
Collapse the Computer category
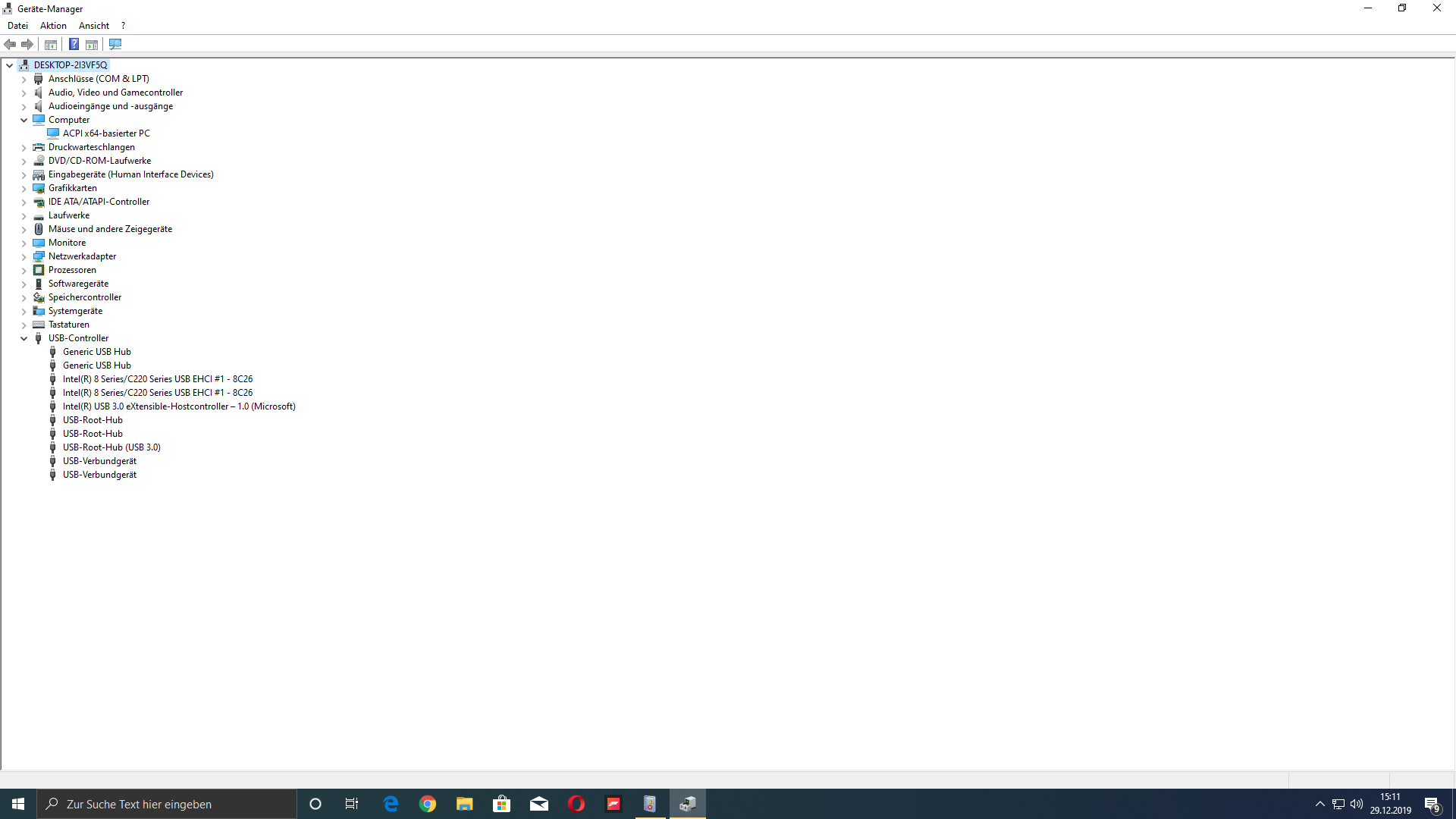24,121
